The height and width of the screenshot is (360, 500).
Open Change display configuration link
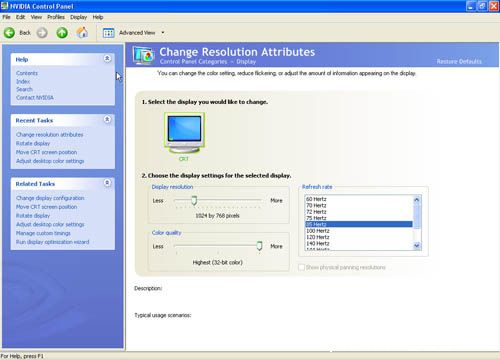(x=50, y=198)
